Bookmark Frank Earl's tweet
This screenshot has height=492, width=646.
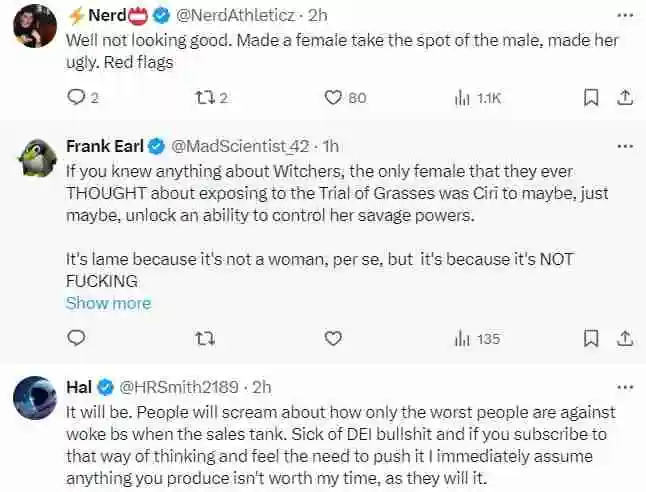(x=591, y=339)
